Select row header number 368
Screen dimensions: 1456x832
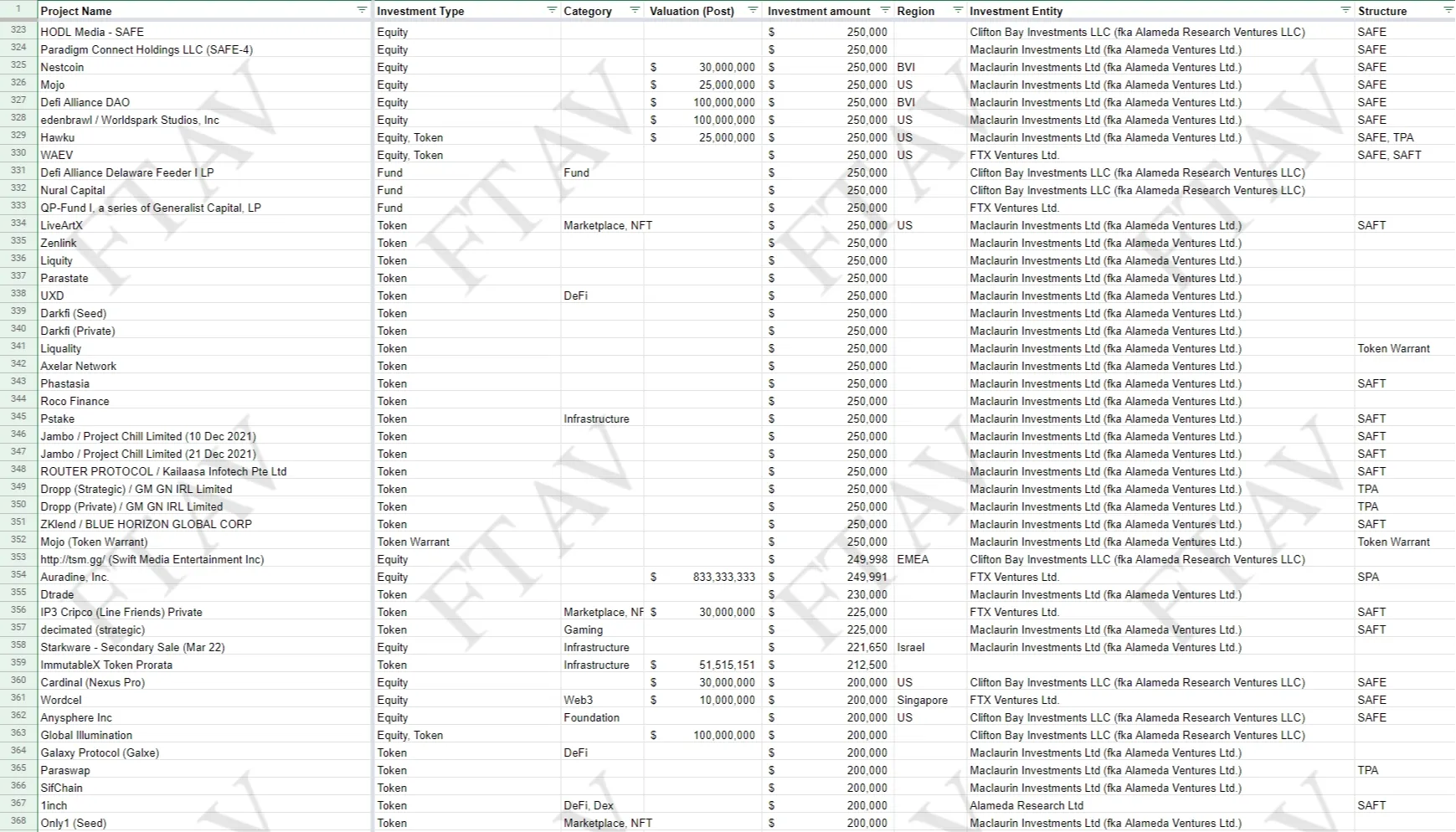[18, 822]
